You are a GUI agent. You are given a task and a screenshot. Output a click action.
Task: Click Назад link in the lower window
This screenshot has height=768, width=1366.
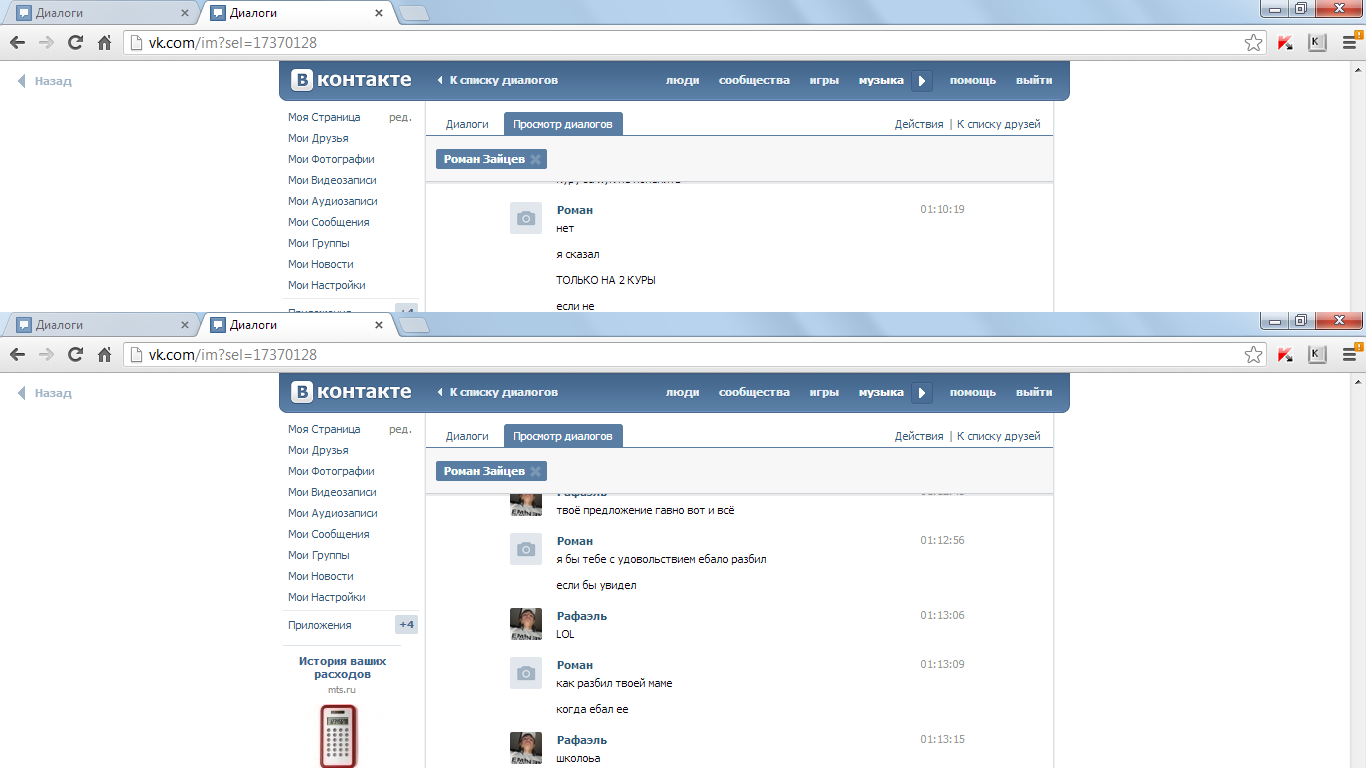45,393
